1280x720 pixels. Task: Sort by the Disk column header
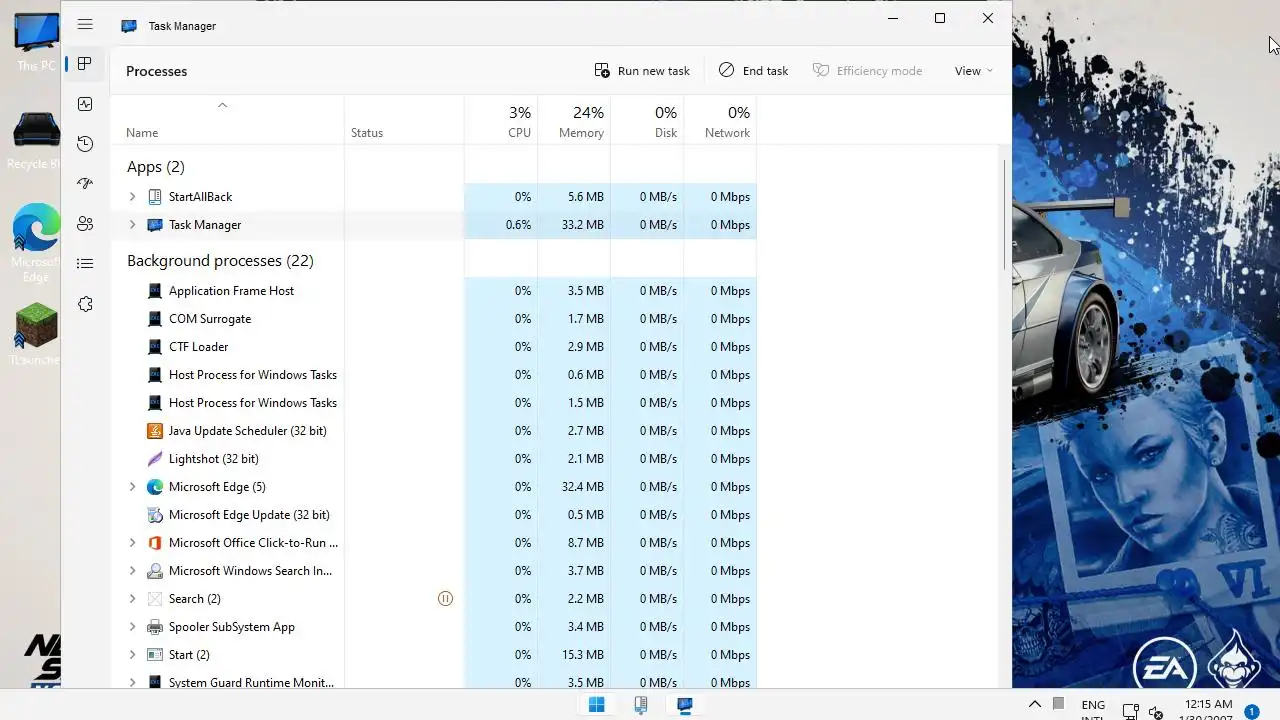point(647,120)
